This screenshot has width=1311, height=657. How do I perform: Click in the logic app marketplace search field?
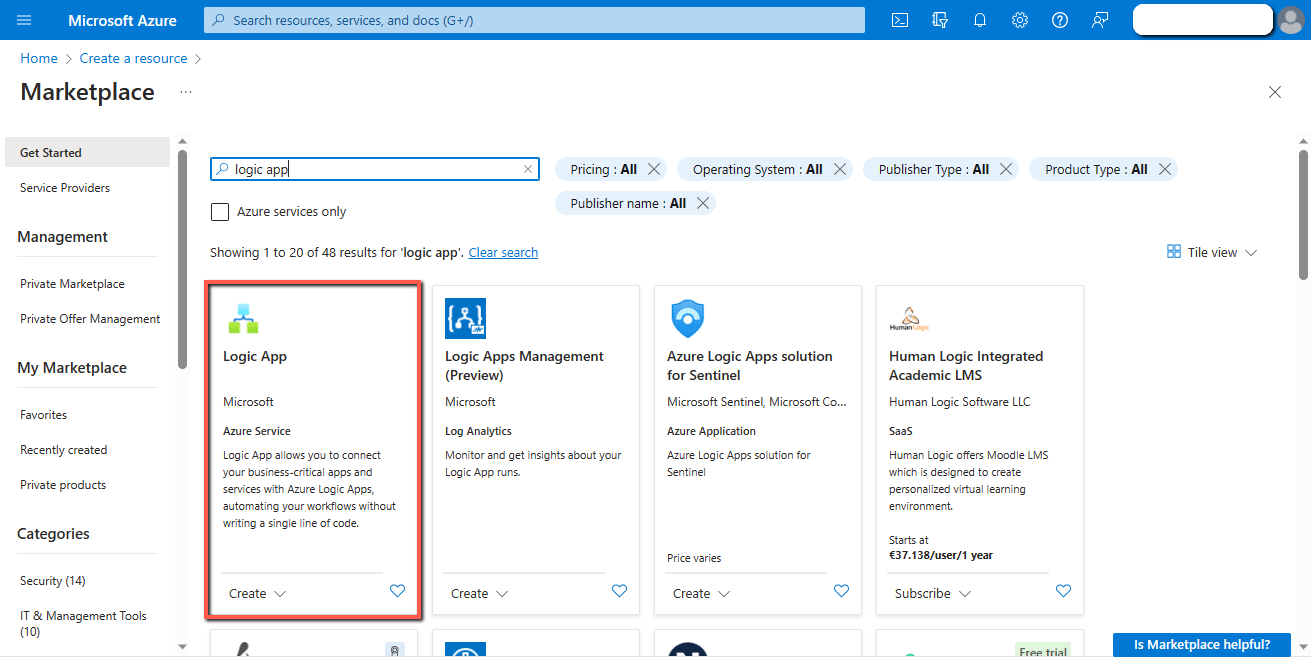[x=375, y=169]
